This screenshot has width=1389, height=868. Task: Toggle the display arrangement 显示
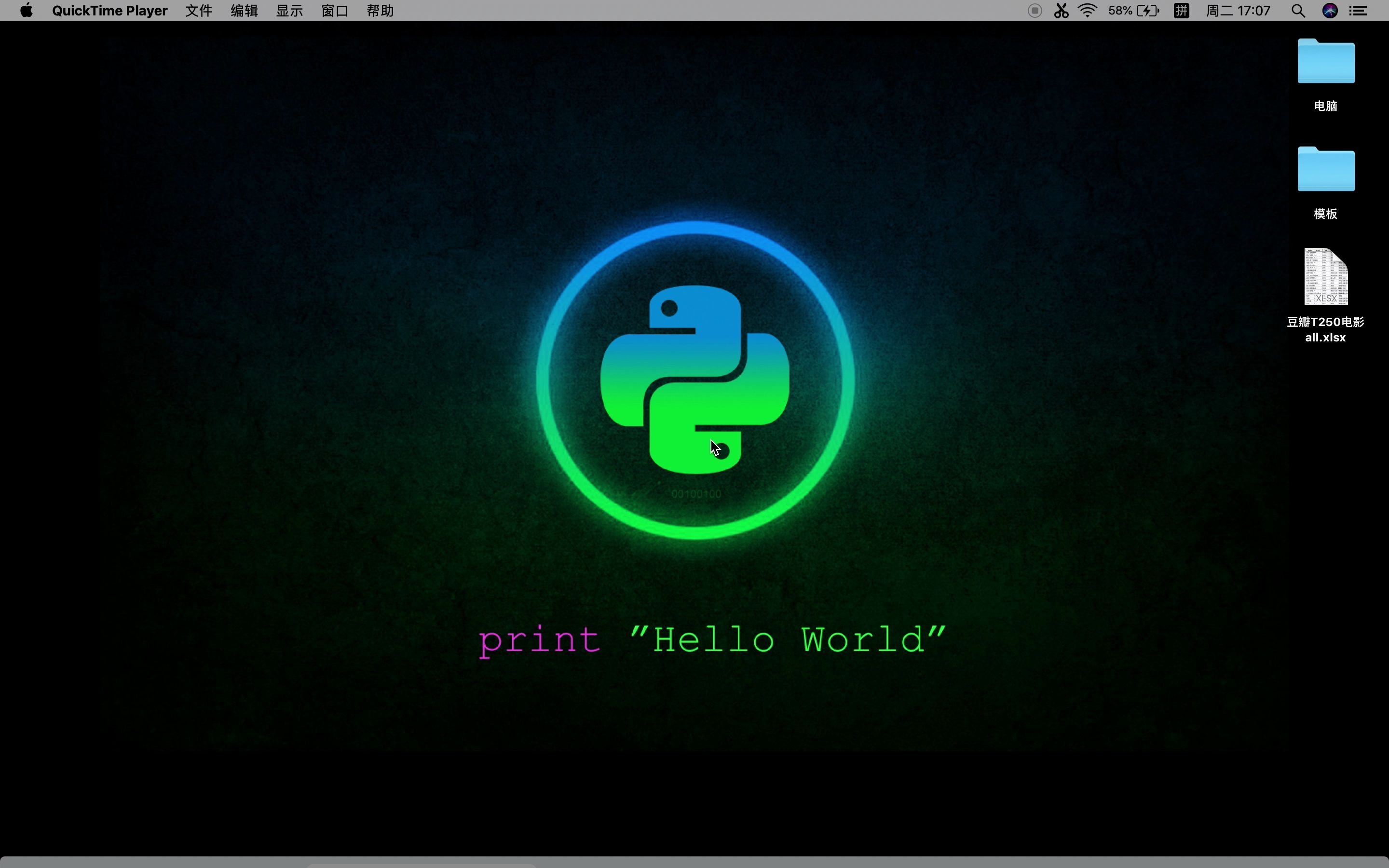pyautogui.click(x=288, y=10)
